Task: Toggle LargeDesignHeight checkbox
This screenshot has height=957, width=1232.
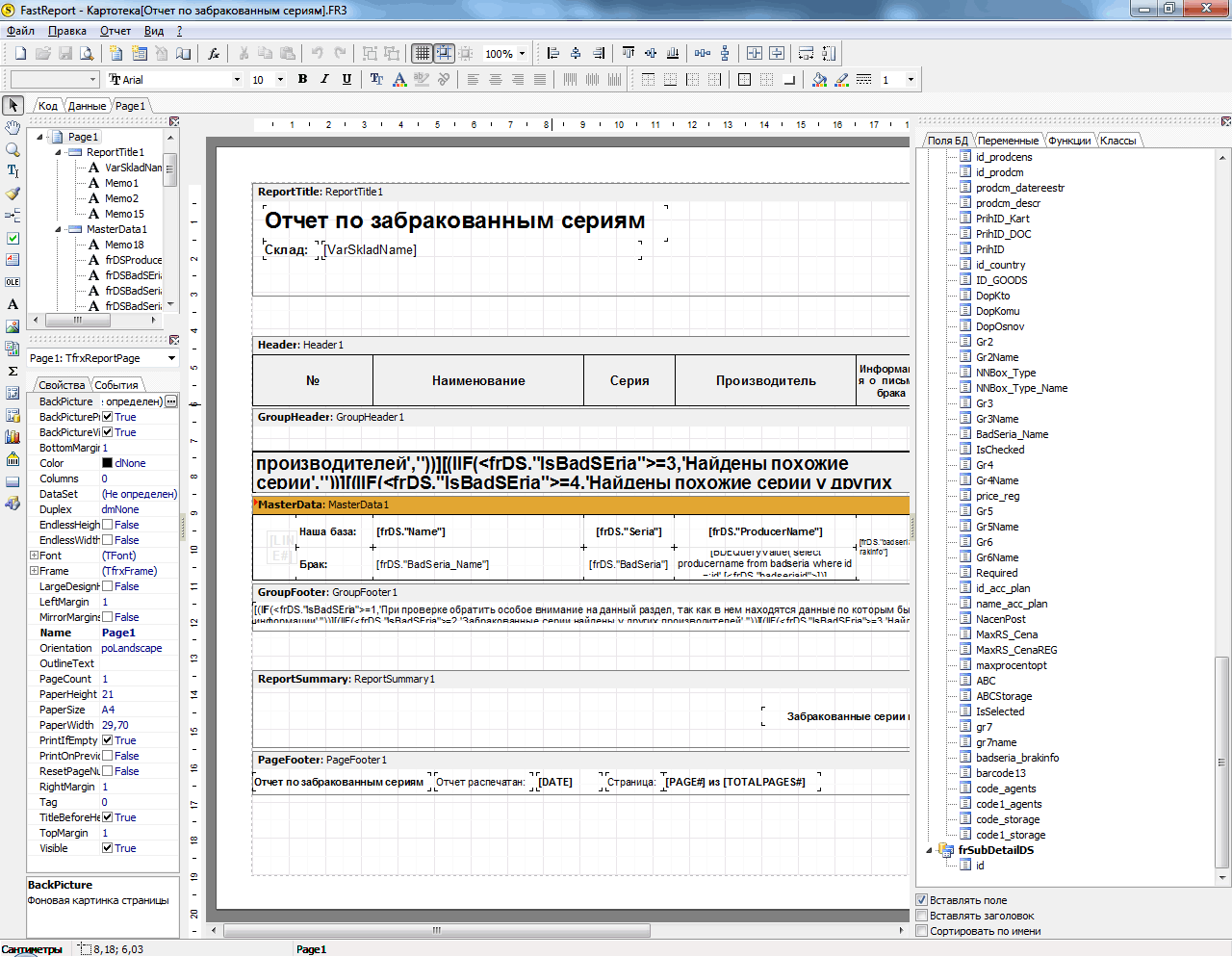Action: [x=108, y=586]
